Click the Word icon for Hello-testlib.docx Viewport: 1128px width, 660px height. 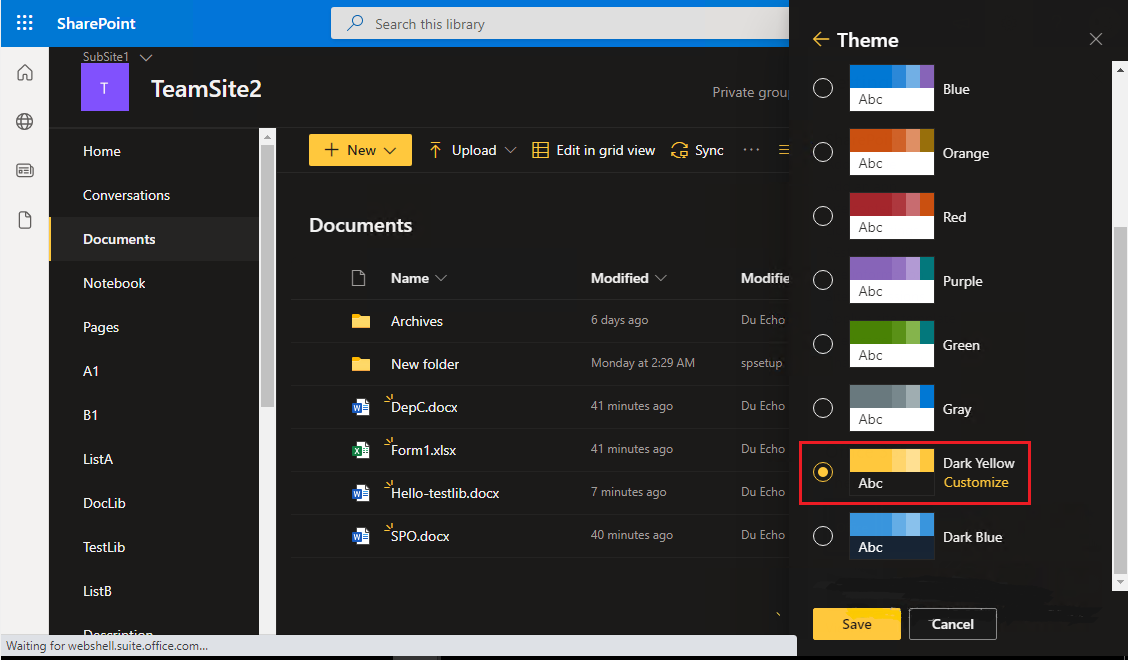pos(360,493)
